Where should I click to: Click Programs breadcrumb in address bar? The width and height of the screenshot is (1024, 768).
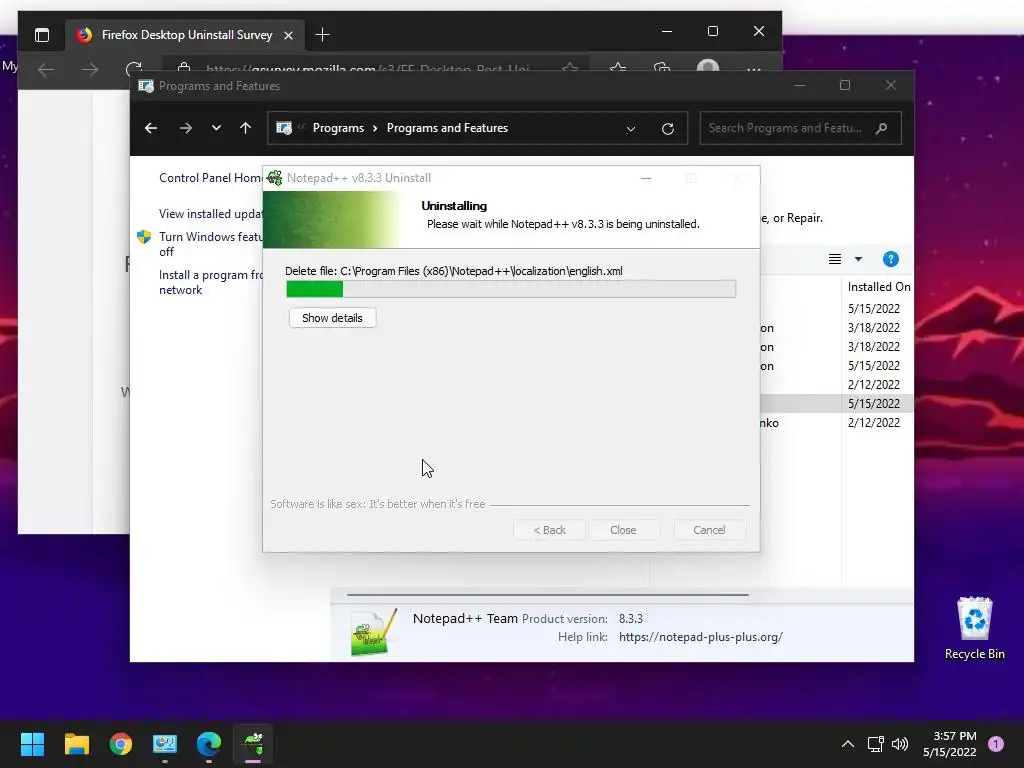tap(338, 128)
